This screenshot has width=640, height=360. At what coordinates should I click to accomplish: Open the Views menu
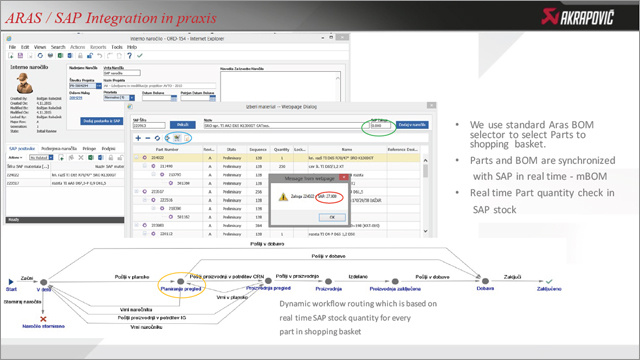click(40, 47)
